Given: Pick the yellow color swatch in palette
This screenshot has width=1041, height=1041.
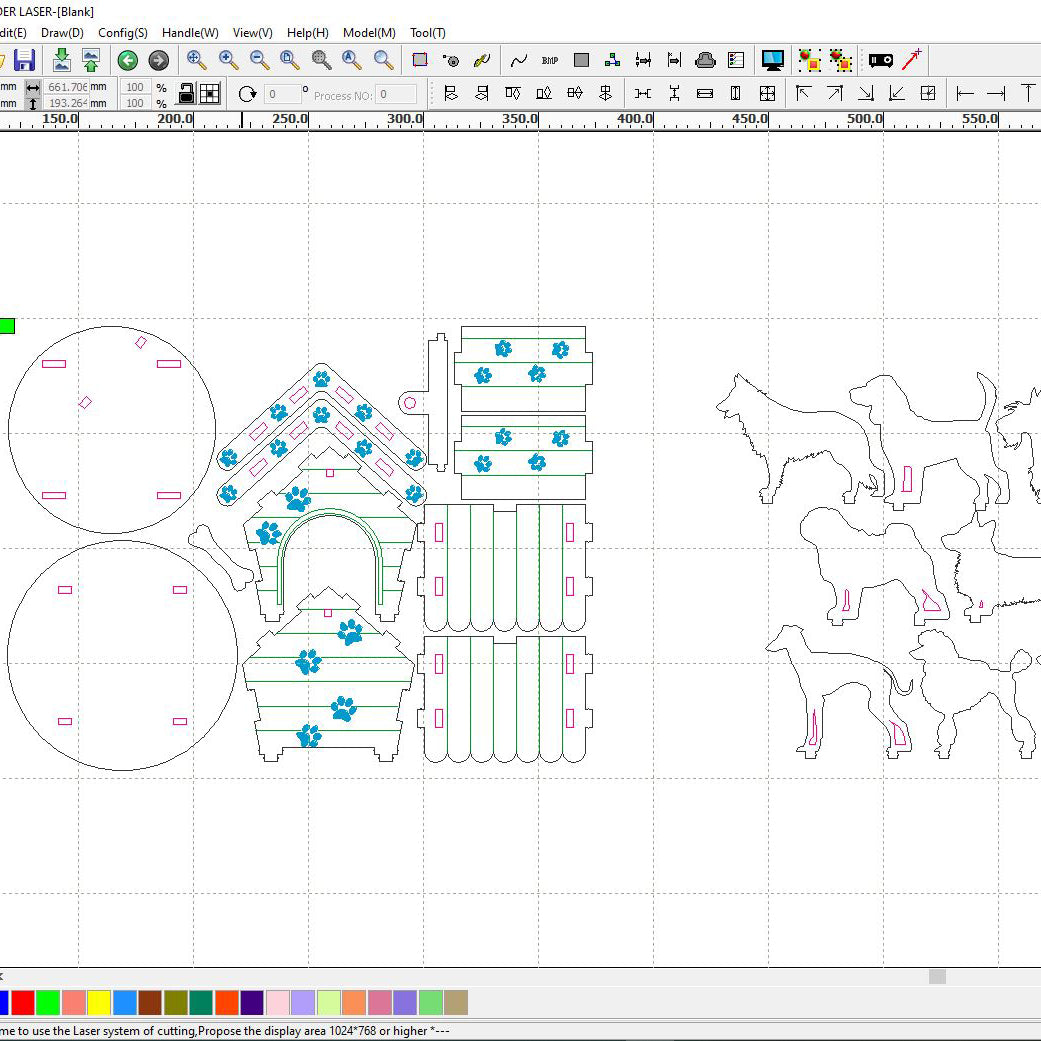Looking at the screenshot, I should 99,1002.
